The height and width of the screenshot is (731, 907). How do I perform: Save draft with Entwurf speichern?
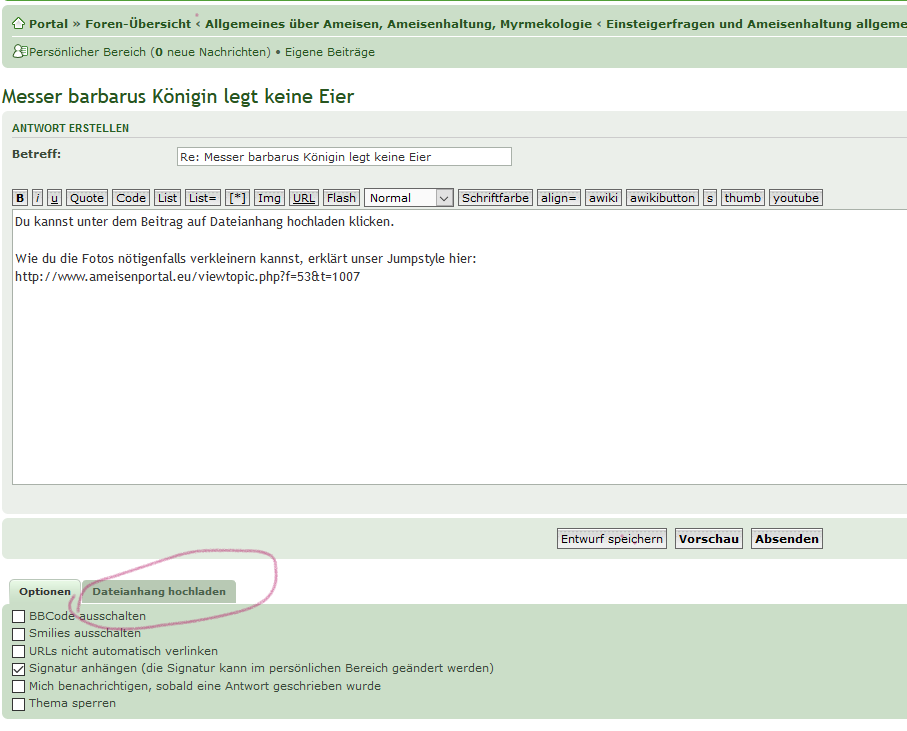[x=611, y=539]
